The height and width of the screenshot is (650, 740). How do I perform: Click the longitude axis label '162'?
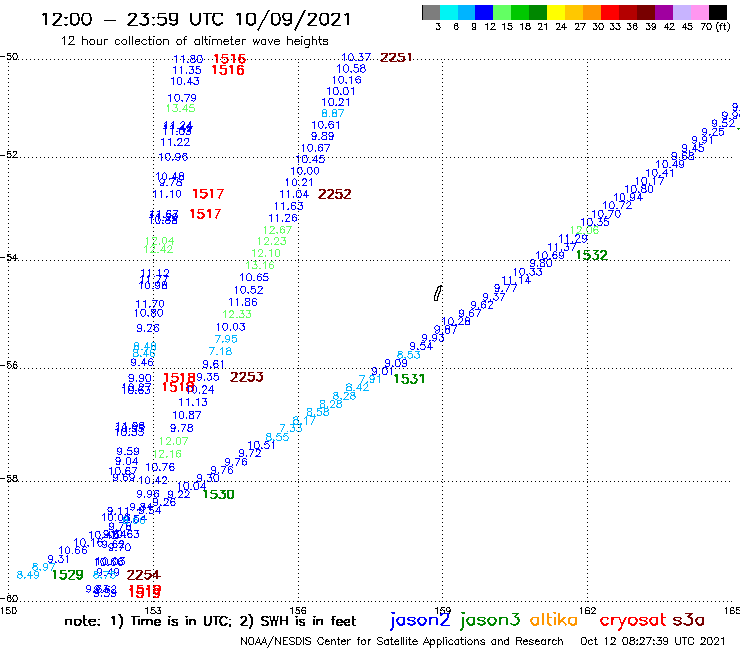coord(588,610)
